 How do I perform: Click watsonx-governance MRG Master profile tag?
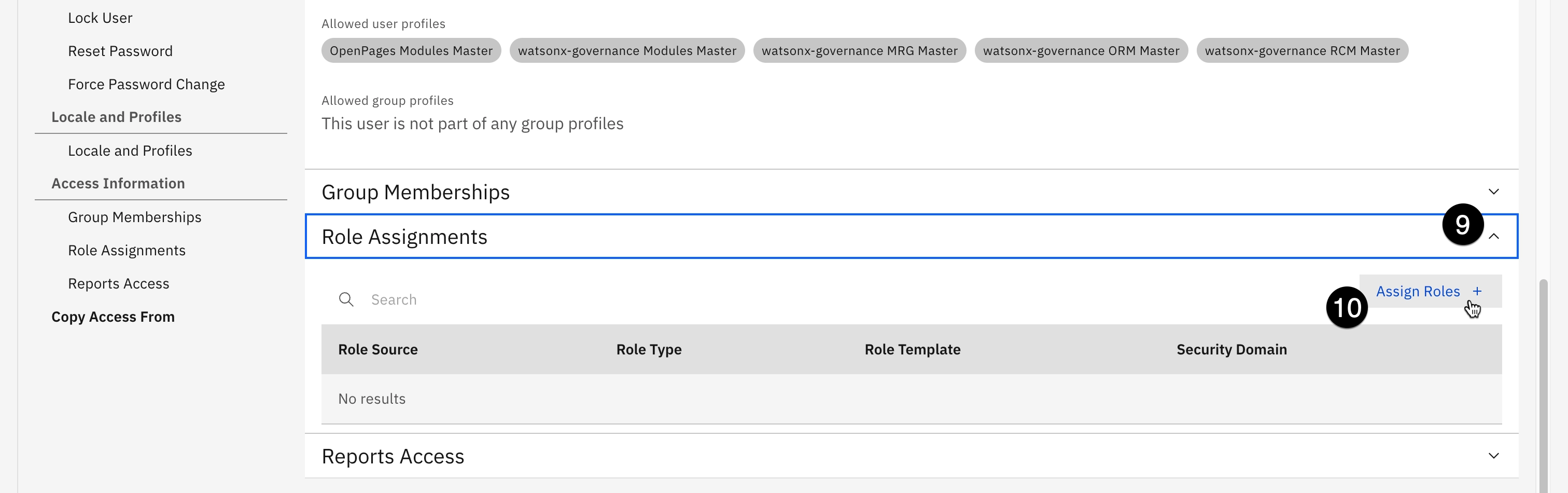click(x=860, y=50)
